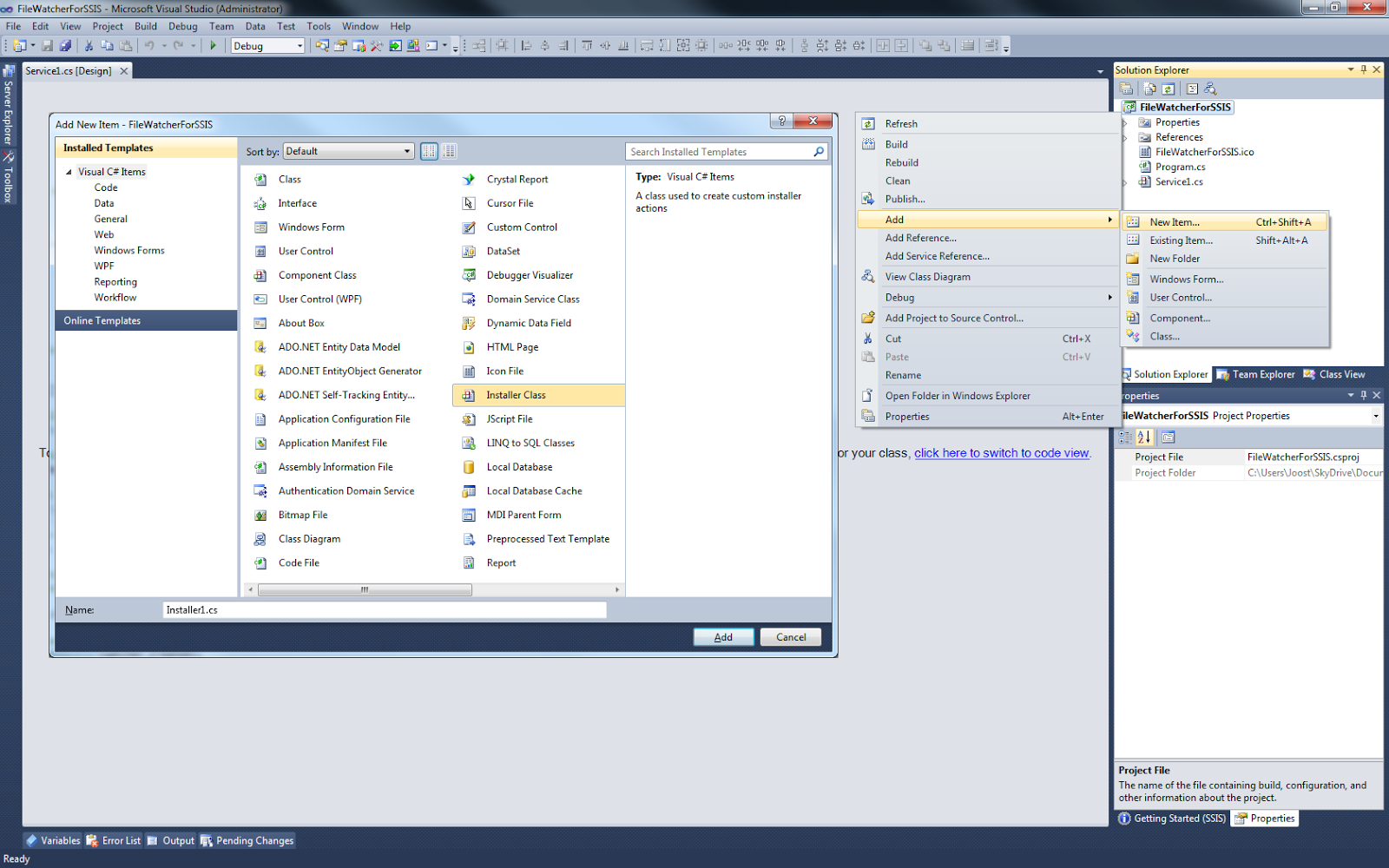Click the switch to code view link
Image resolution: width=1389 pixels, height=868 pixels.
coord(1002,453)
